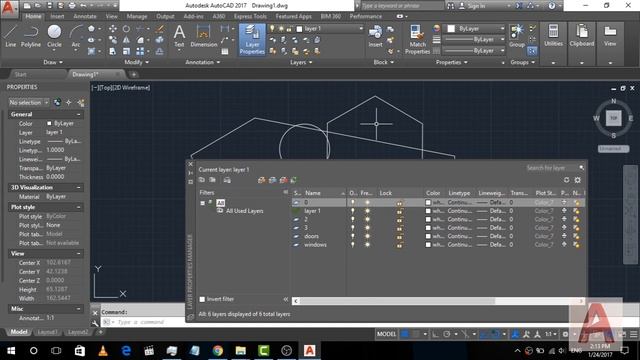
Task: Open Chrome from the taskbar
Action: (x=218, y=351)
